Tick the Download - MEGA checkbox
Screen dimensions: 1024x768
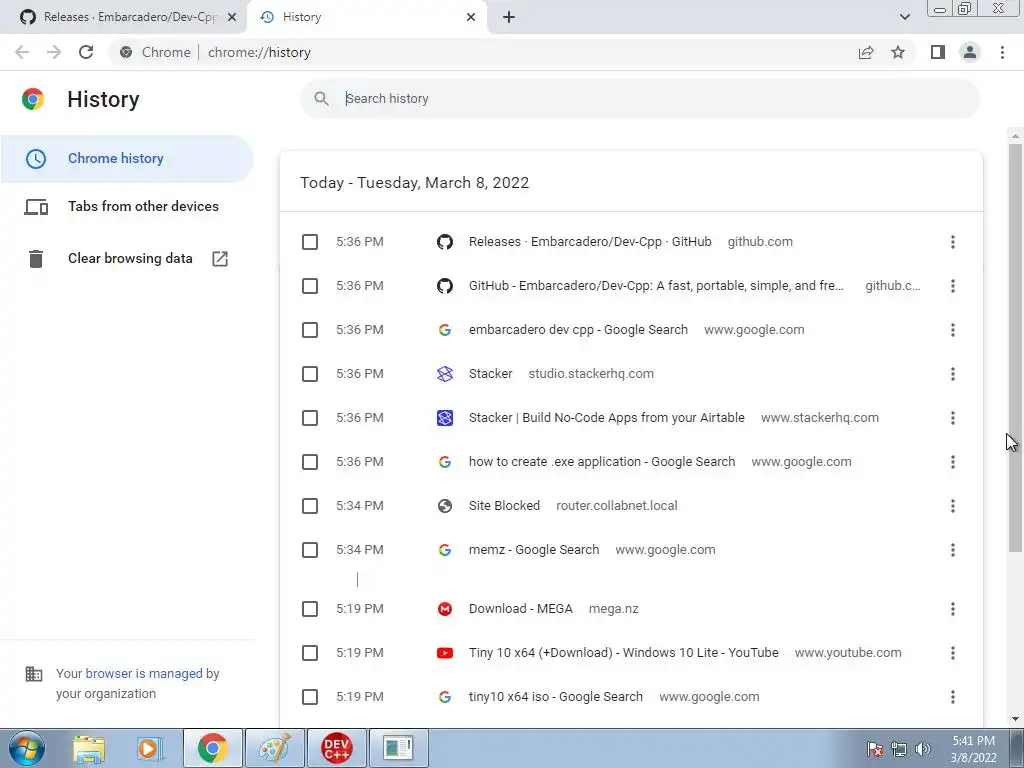[x=310, y=609]
